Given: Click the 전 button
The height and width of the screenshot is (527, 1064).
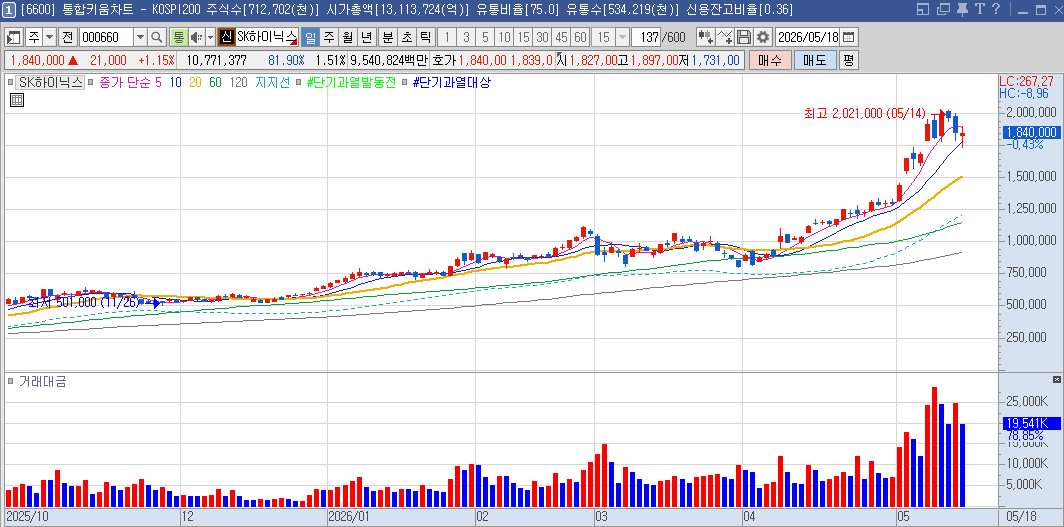Looking at the screenshot, I should coord(67,37).
